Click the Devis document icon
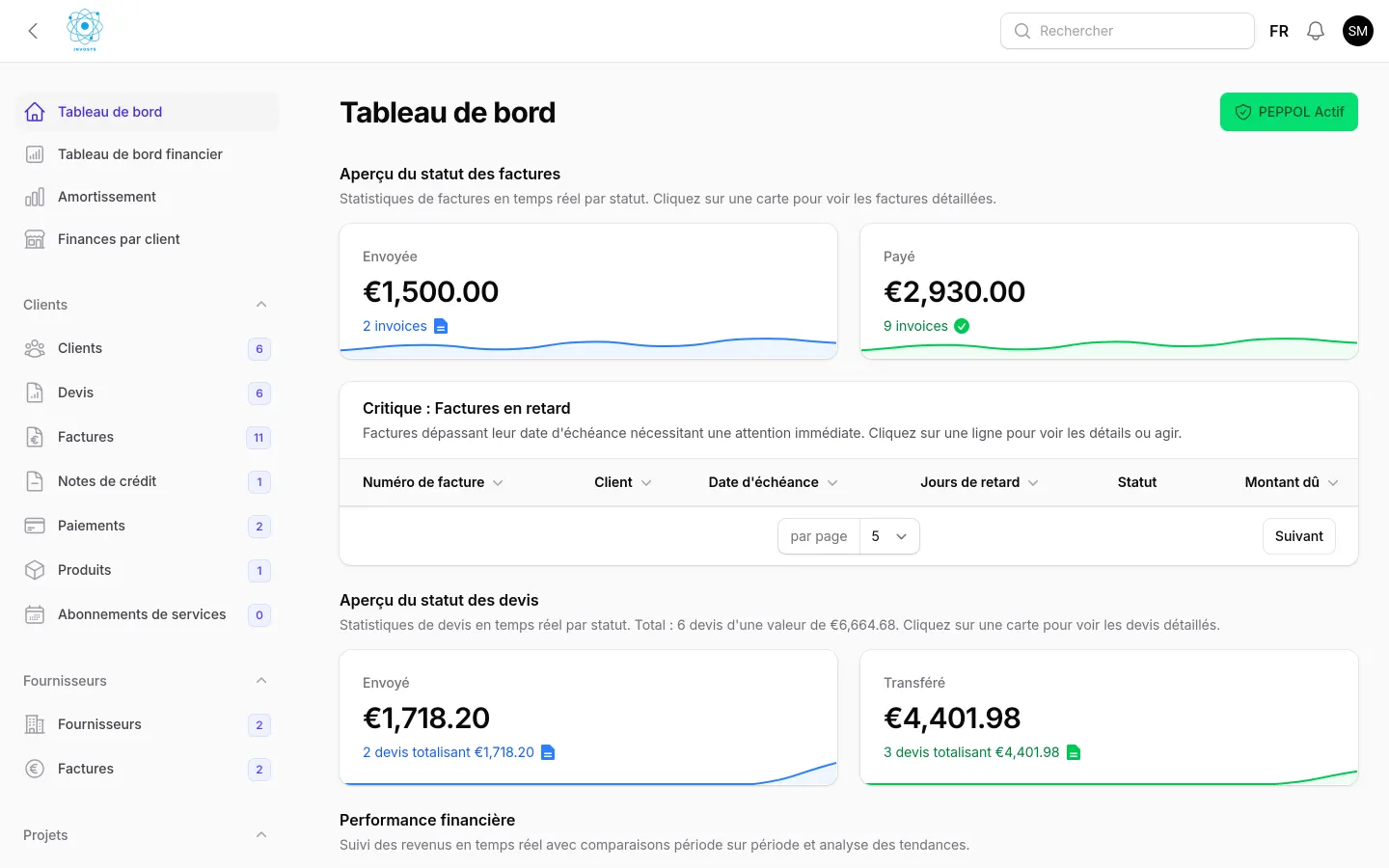This screenshot has height=868, width=1389. coord(35,393)
